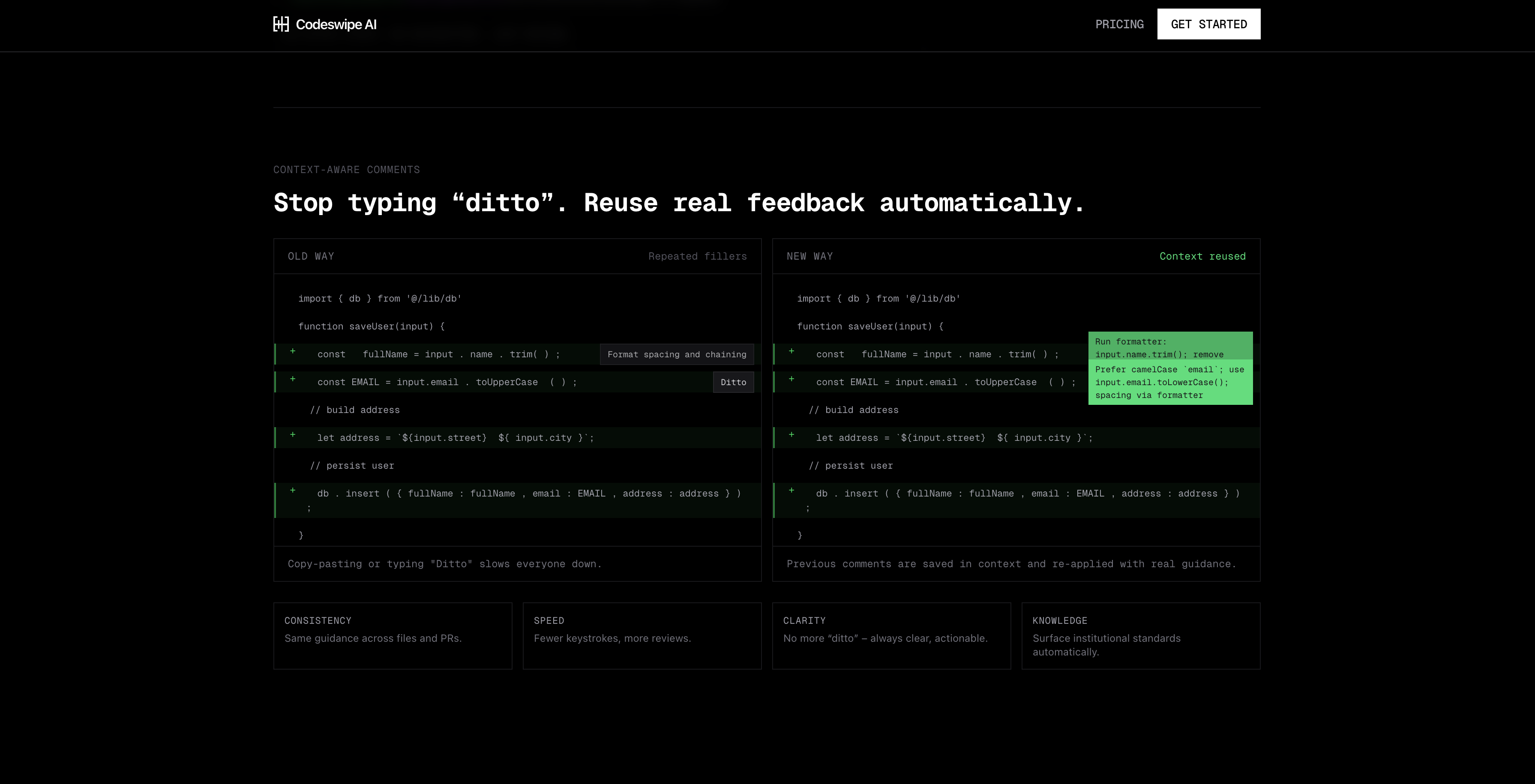The width and height of the screenshot is (1535, 784).
Task: Click the "Copy-pasting or typing Ditto" caption
Action: tap(444, 563)
